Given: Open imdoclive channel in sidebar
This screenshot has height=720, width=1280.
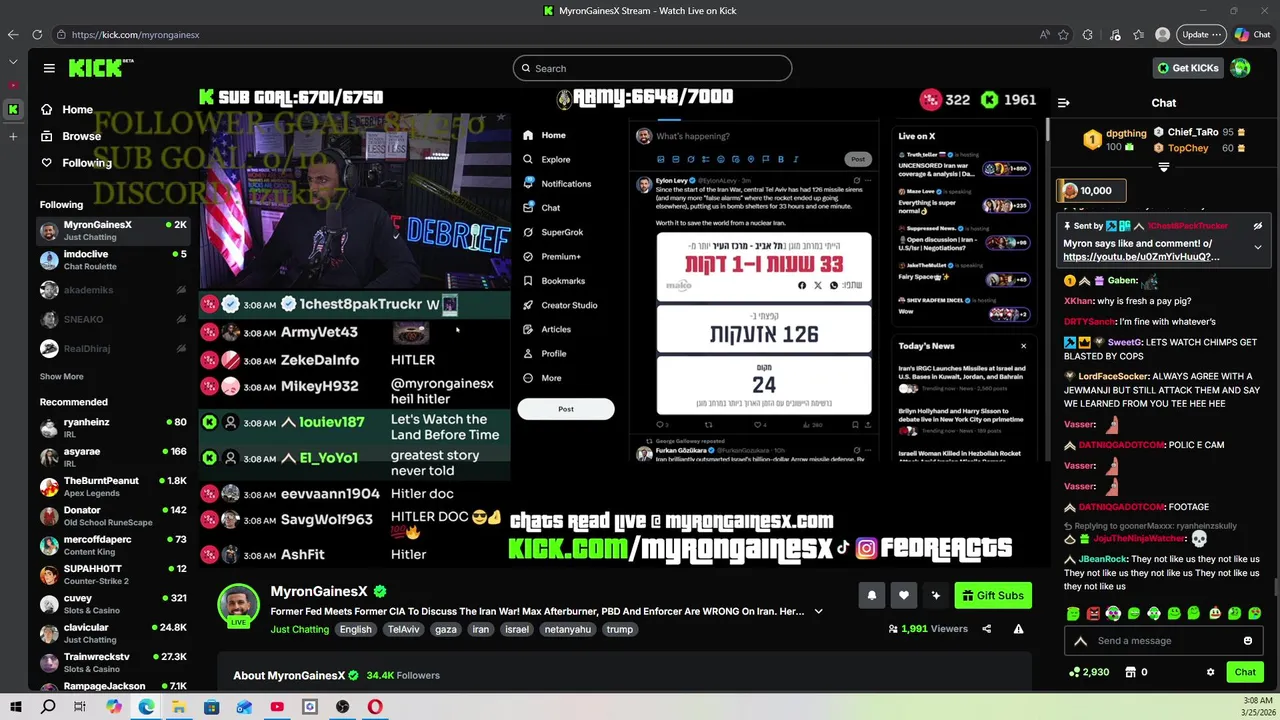Looking at the screenshot, I should coord(112,260).
